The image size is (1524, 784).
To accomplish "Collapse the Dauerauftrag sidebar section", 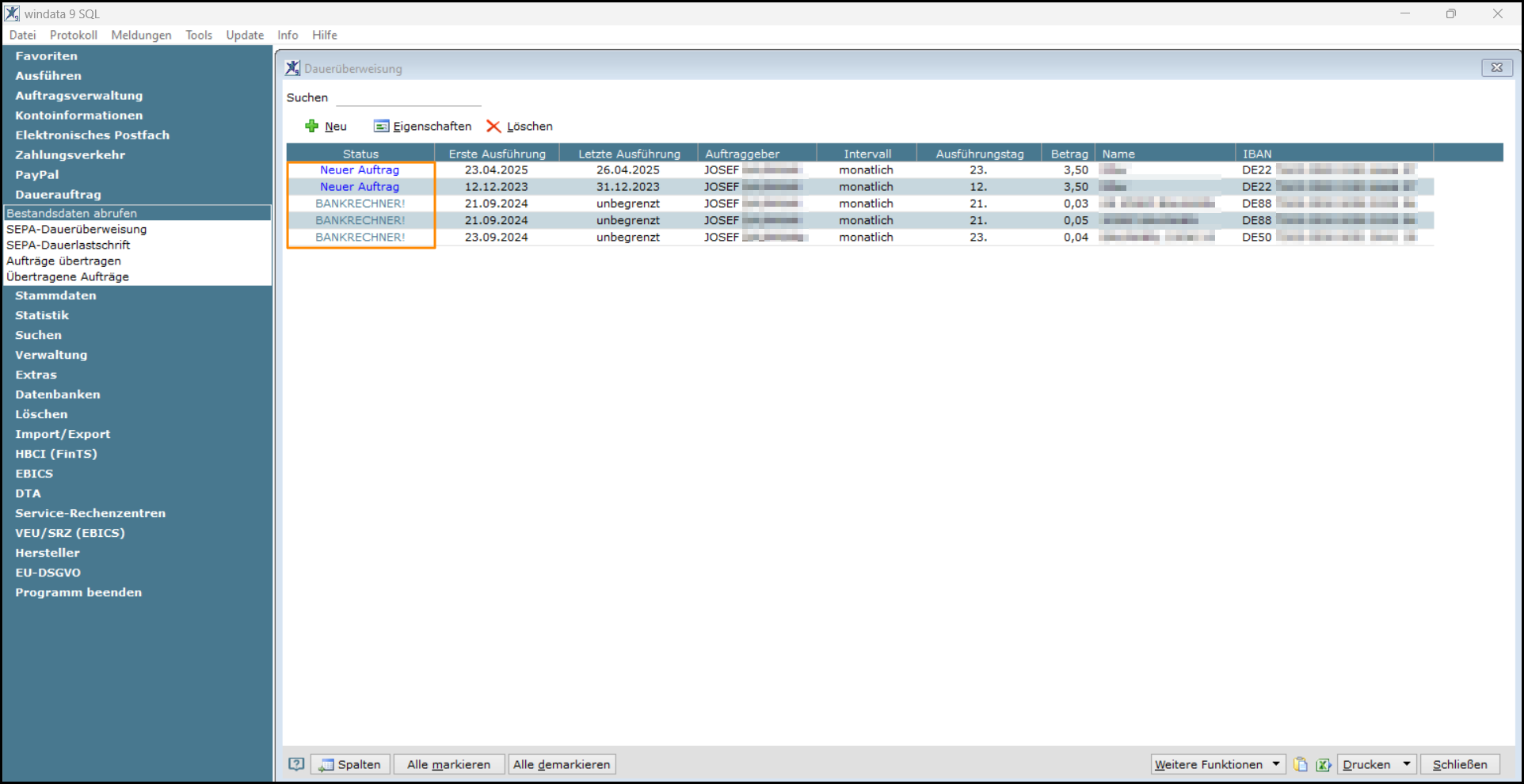I will coord(58,195).
